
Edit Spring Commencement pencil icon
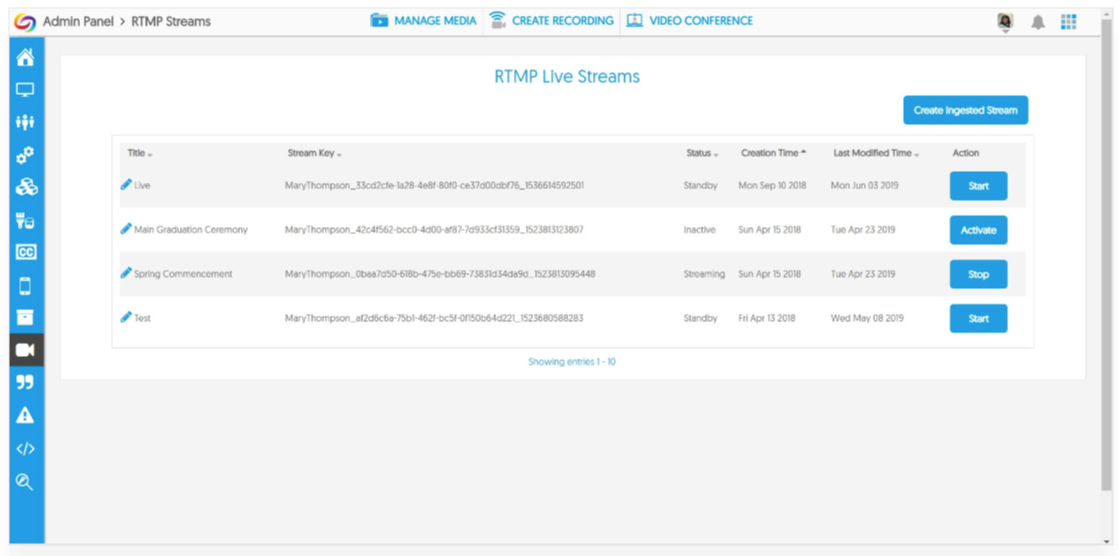126,273
